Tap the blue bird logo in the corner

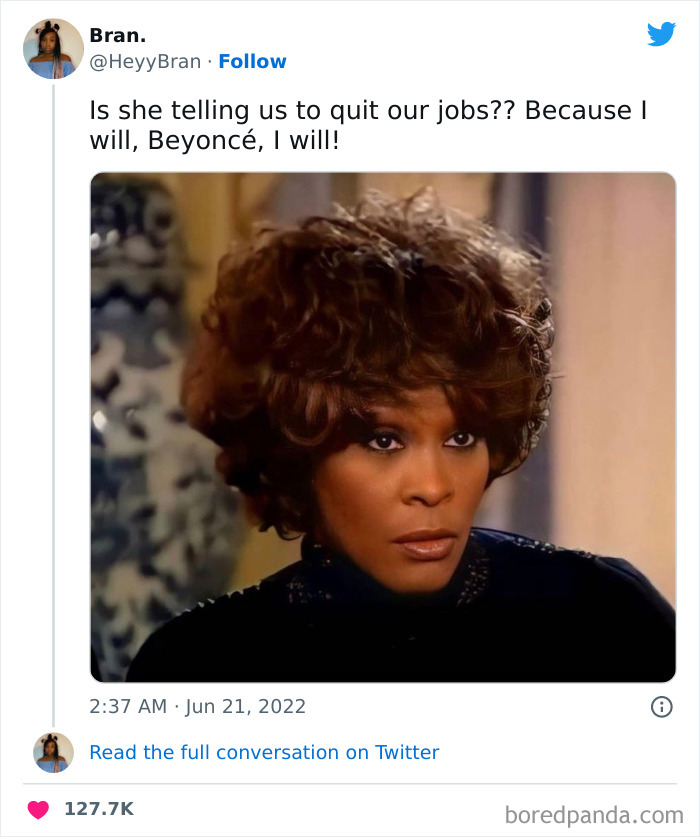point(662,33)
